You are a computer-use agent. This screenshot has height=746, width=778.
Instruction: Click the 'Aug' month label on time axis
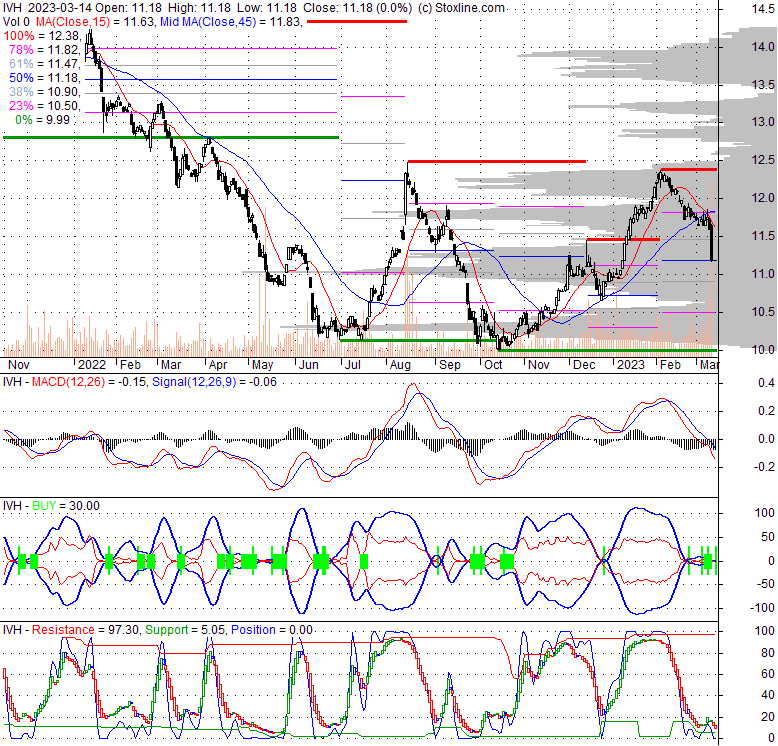(x=400, y=365)
